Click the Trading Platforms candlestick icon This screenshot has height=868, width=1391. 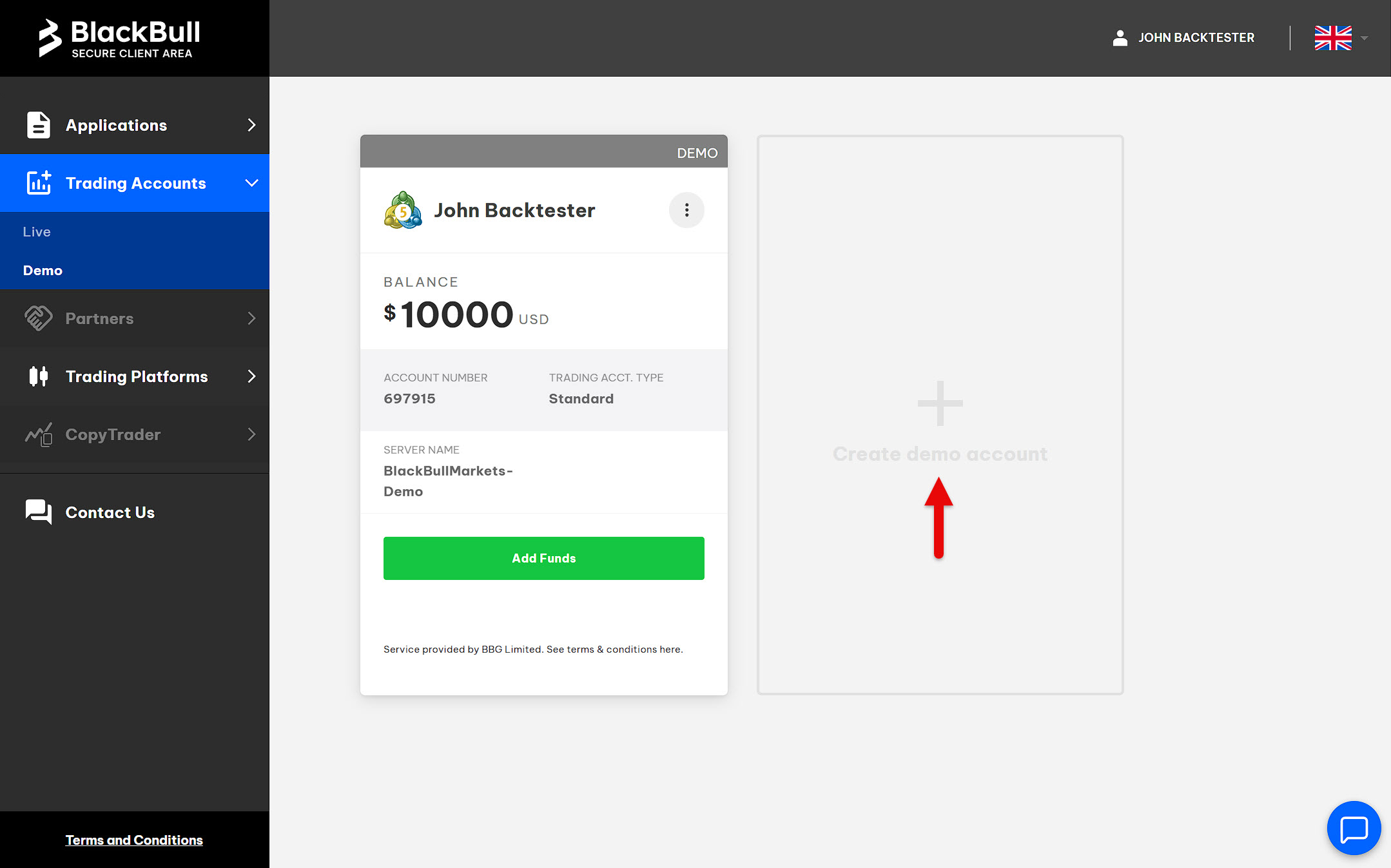[x=38, y=376]
